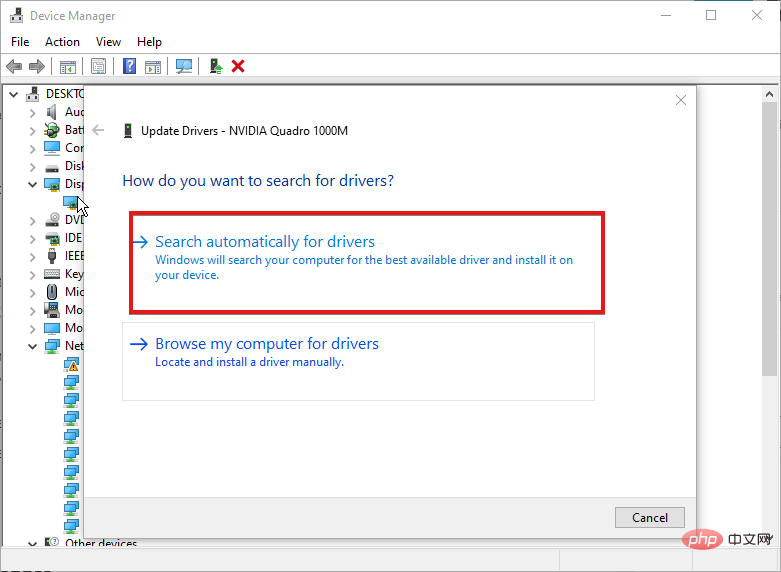Click the vertical scrollbar thumb in Device Manager

[769, 238]
